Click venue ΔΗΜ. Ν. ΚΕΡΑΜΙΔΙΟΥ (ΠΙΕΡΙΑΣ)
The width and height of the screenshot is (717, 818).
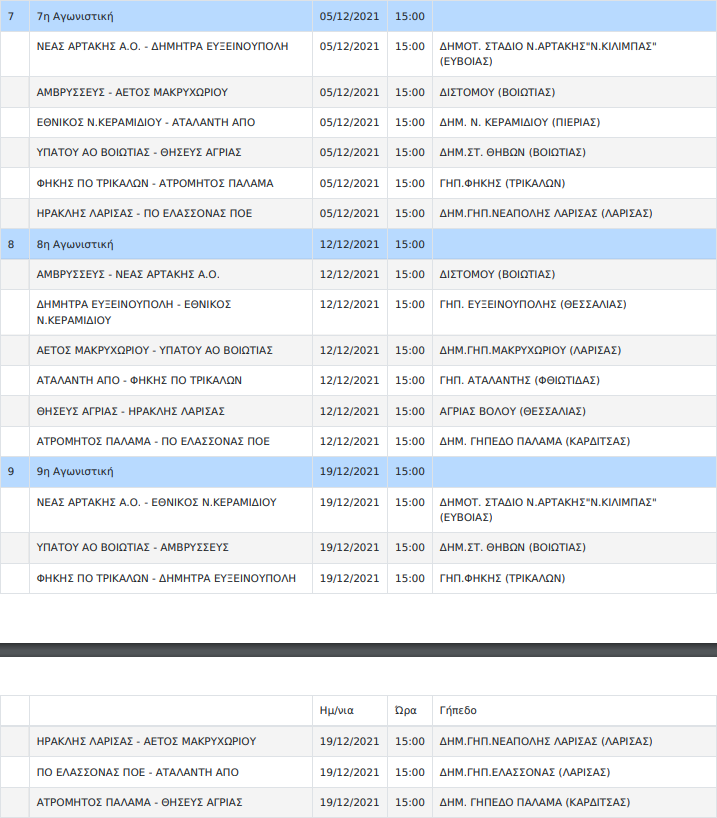pyautogui.click(x=520, y=123)
